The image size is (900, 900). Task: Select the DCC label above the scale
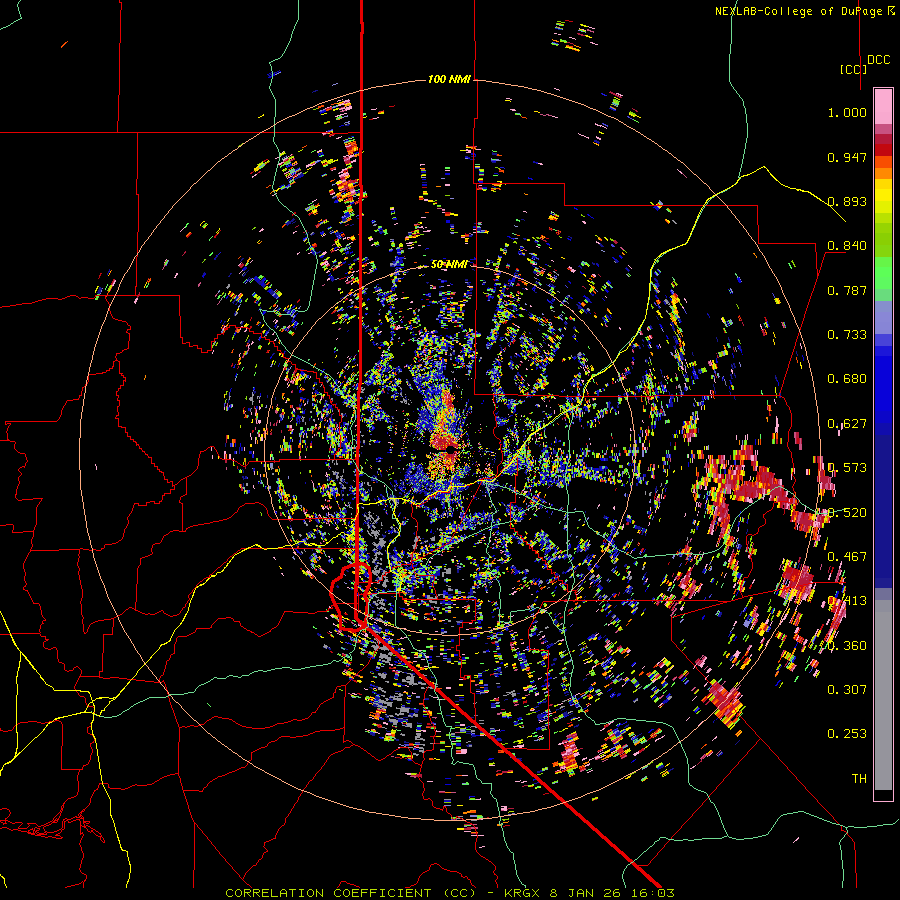pyautogui.click(x=879, y=60)
